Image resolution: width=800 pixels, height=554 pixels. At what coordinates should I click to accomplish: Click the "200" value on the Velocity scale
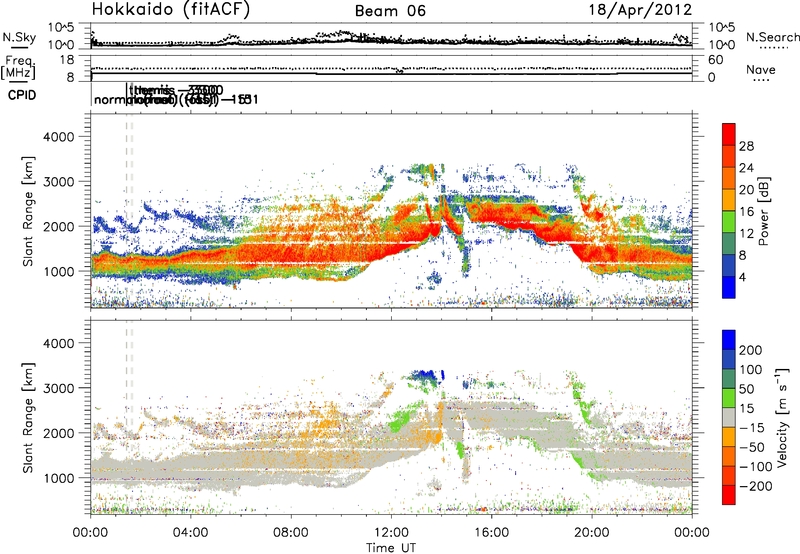[x=751, y=350]
